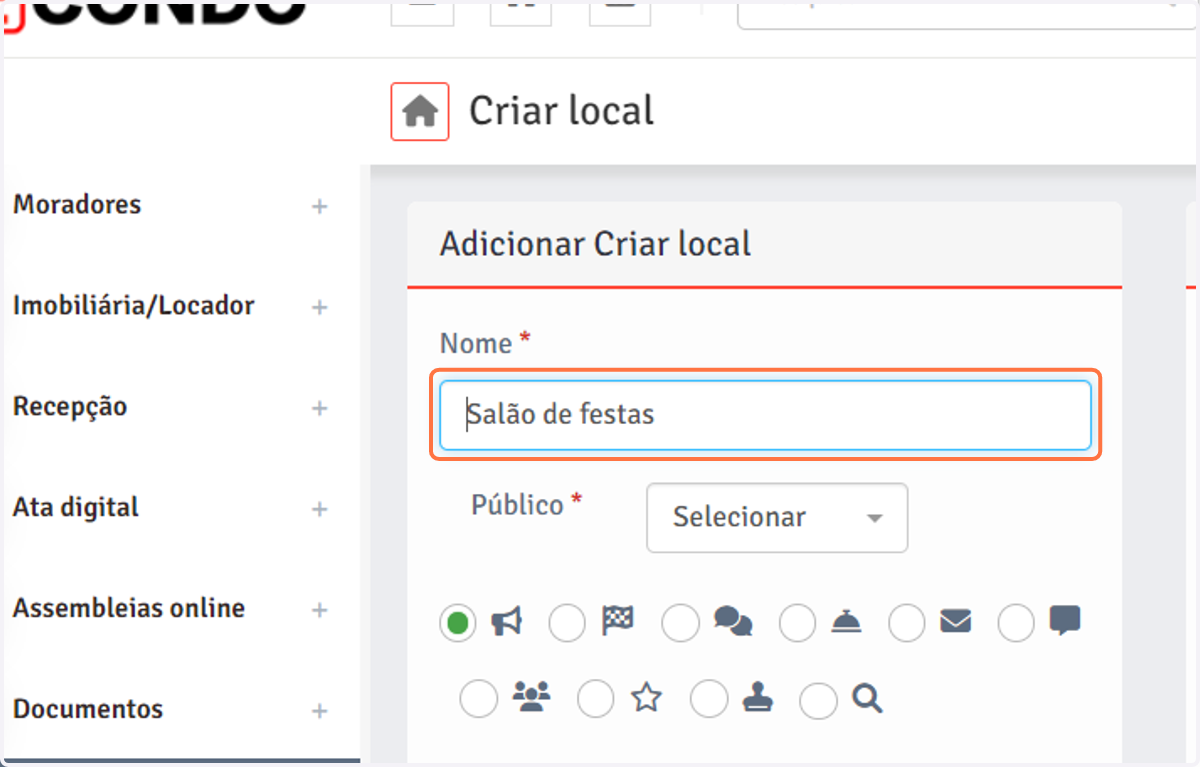This screenshot has height=767, width=1200.
Task: Open the Moradores sidebar menu
Action: [77, 205]
